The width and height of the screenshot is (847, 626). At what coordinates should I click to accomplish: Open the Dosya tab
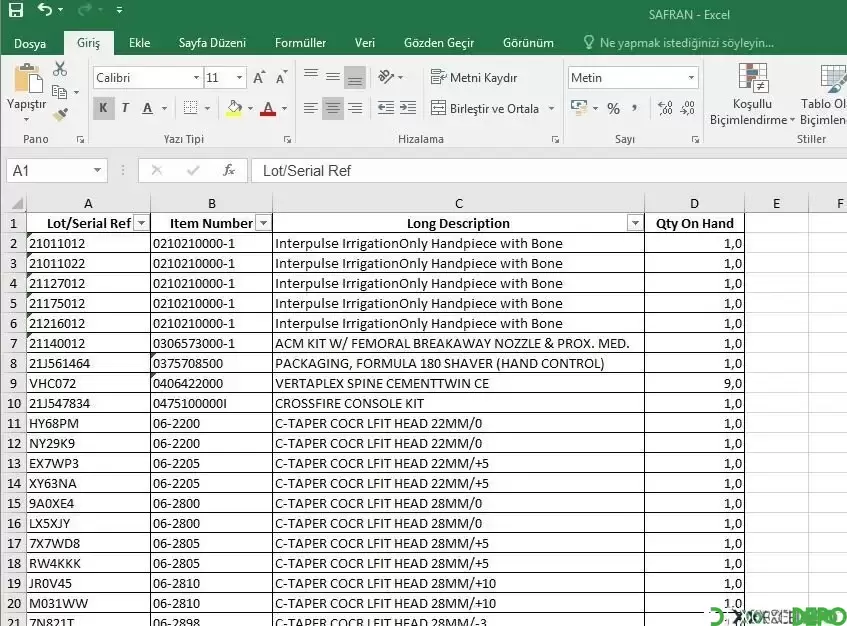[30, 43]
